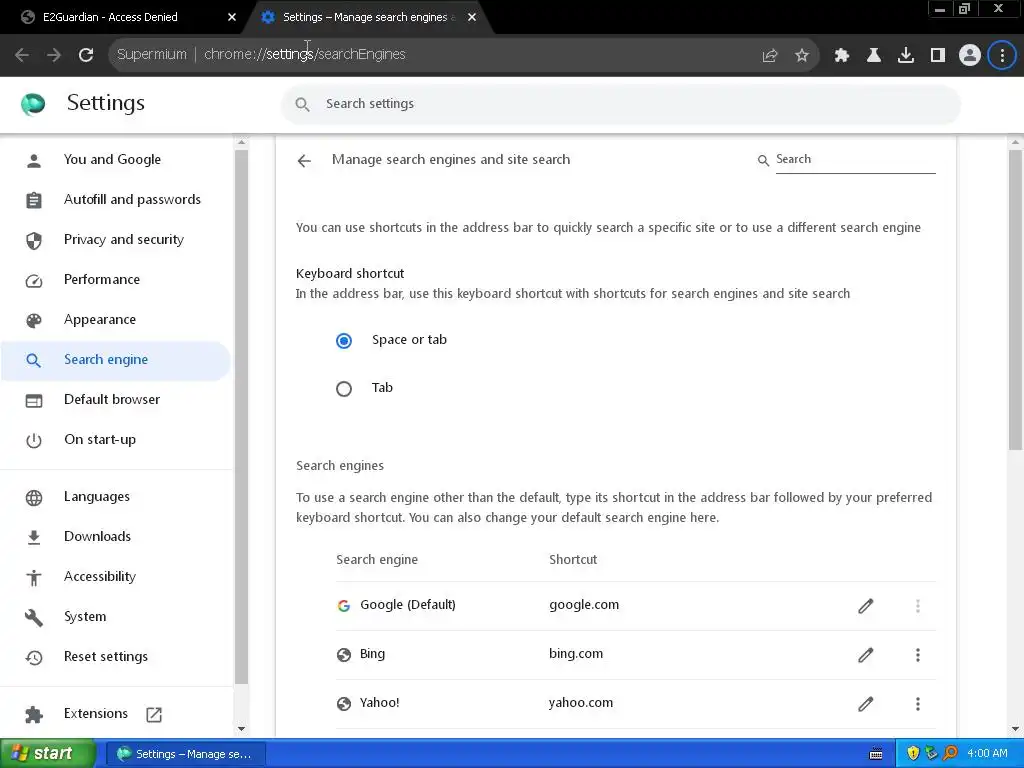
Task: Click the Supermium logo beside Settings
Action: tap(33, 104)
